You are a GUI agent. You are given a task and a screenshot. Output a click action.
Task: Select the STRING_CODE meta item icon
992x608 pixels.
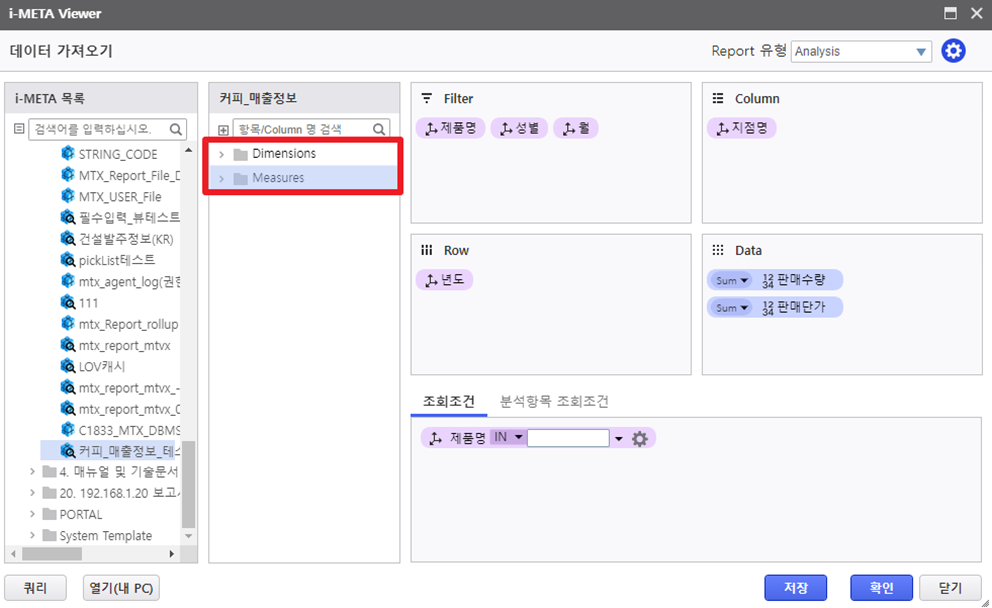(x=68, y=154)
